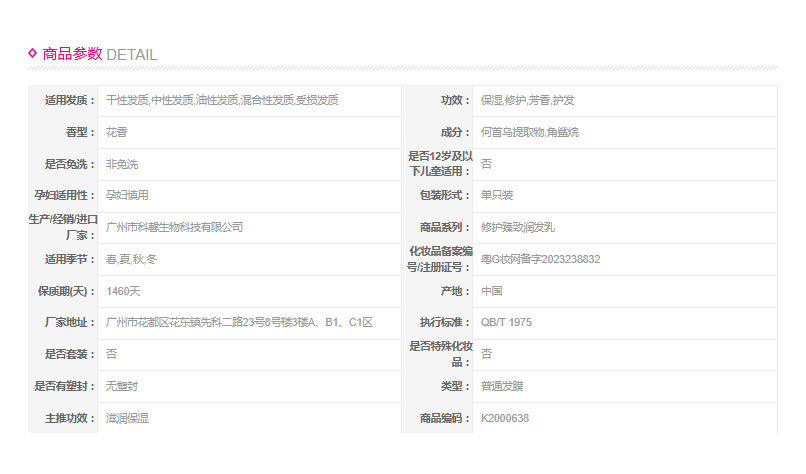This screenshot has width=806, height=474.
Task: Click manufacturer name 广州市科馨生物科技有限公司
Action: [174, 227]
